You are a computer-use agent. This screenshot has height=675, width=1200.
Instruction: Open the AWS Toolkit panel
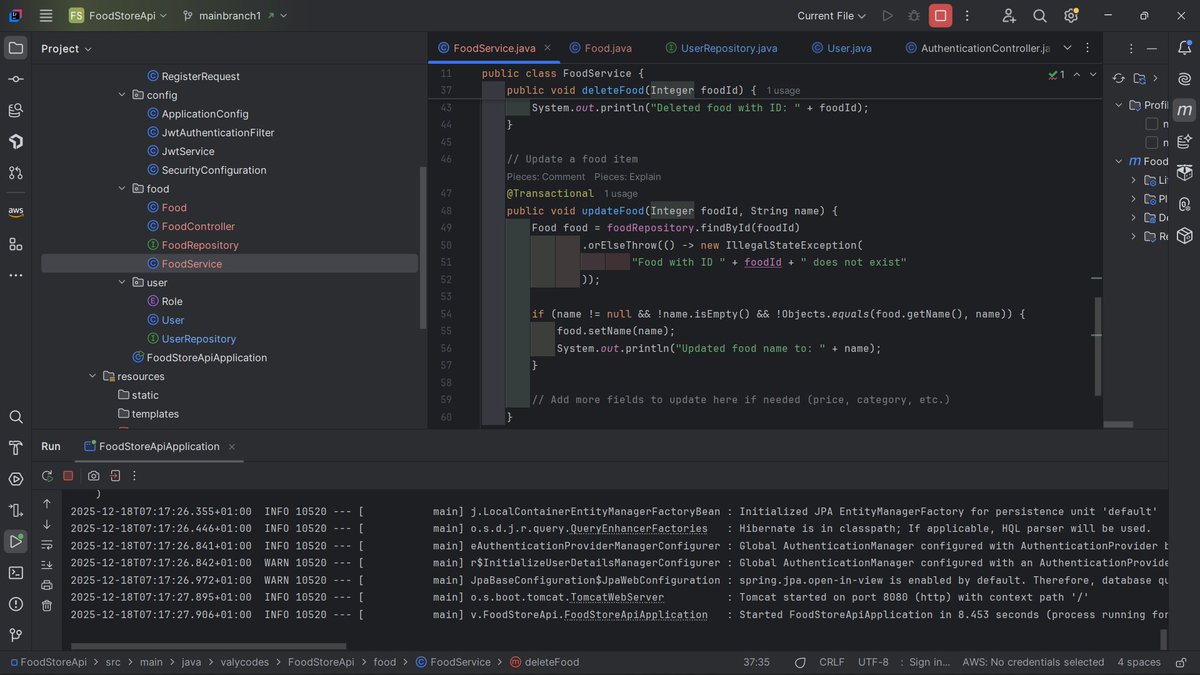[x=15, y=211]
